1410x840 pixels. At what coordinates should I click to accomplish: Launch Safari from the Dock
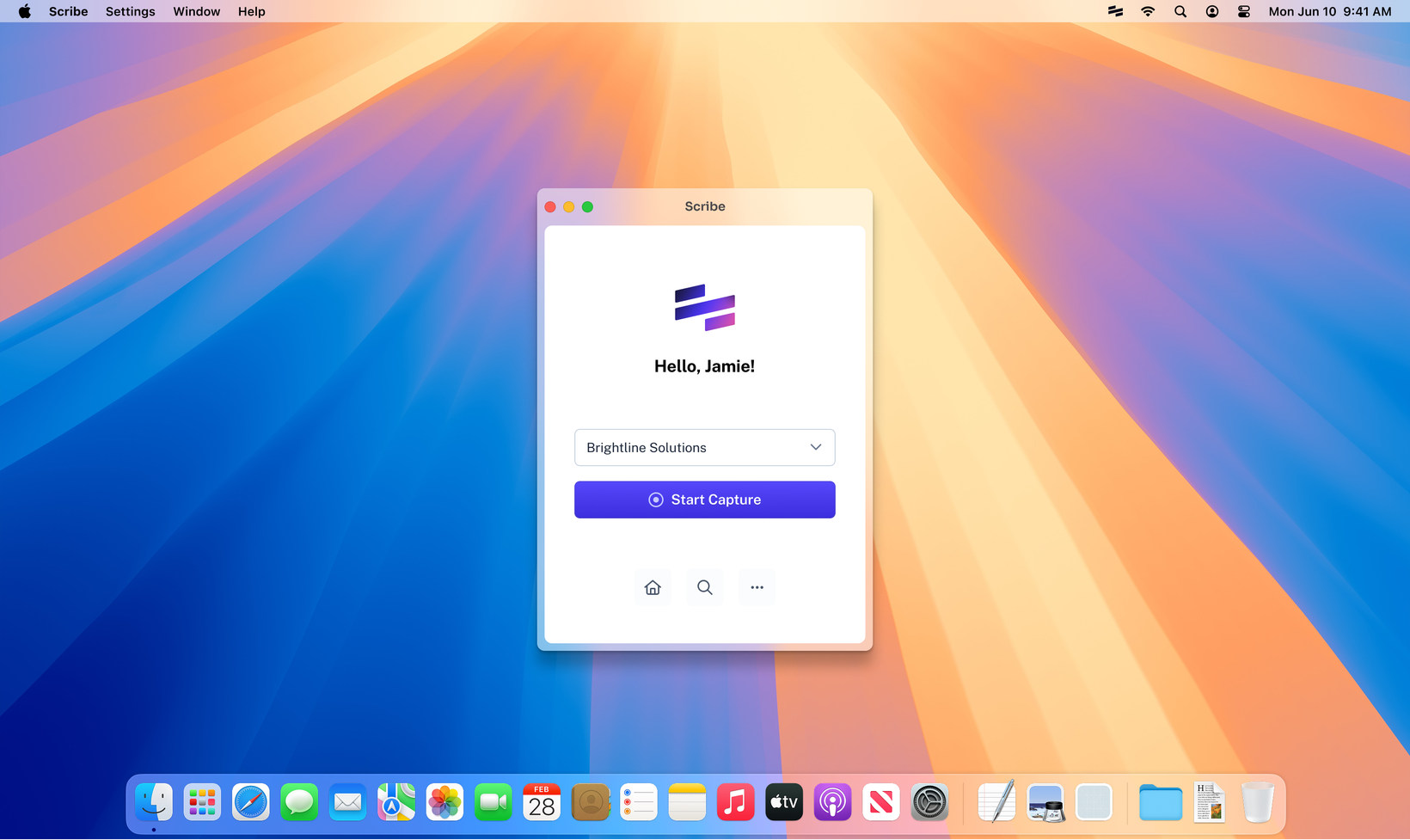251,803
